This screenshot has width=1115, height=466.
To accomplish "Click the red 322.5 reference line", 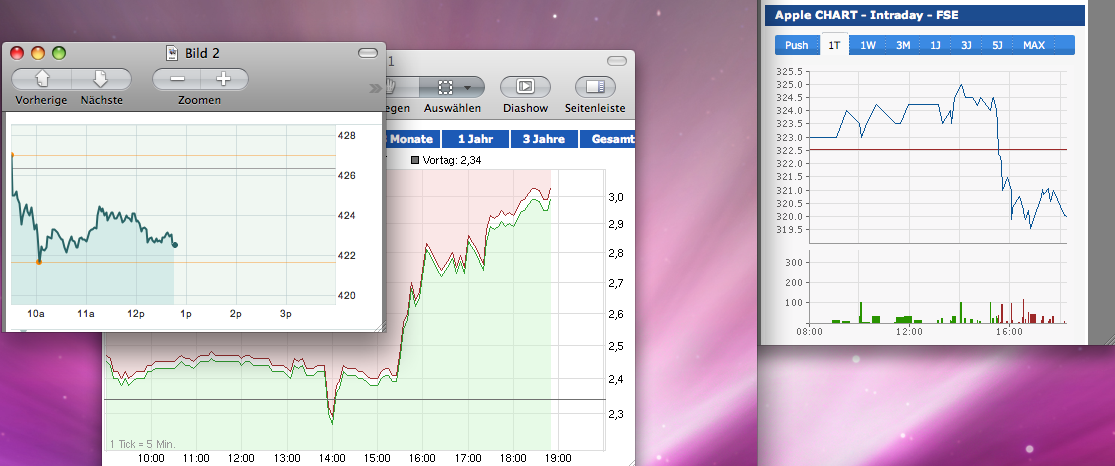I will pos(939,149).
